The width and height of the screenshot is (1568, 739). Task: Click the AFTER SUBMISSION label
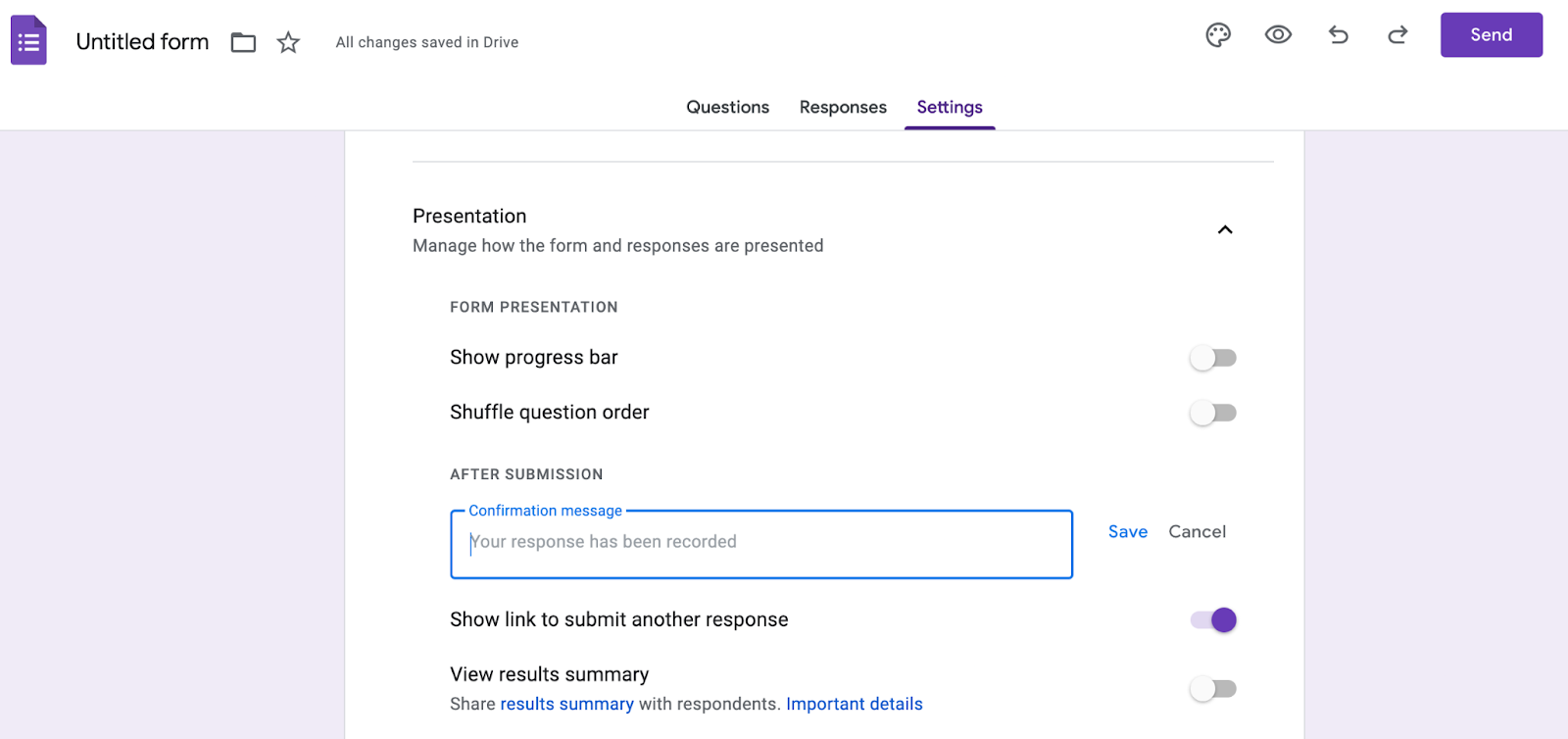(x=526, y=474)
